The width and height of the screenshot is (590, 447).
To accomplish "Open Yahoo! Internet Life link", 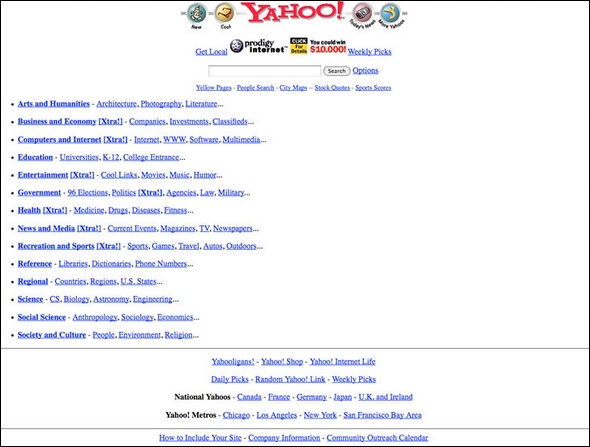I will pos(342,362).
